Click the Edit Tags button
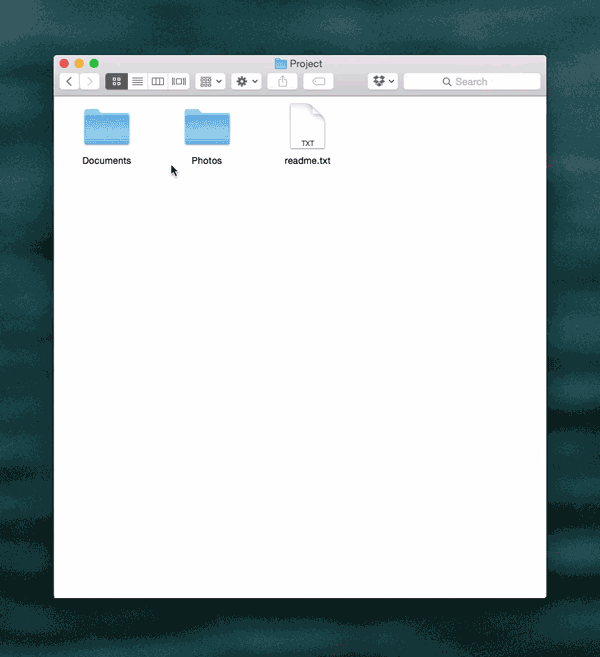The height and width of the screenshot is (657, 600). [318, 81]
